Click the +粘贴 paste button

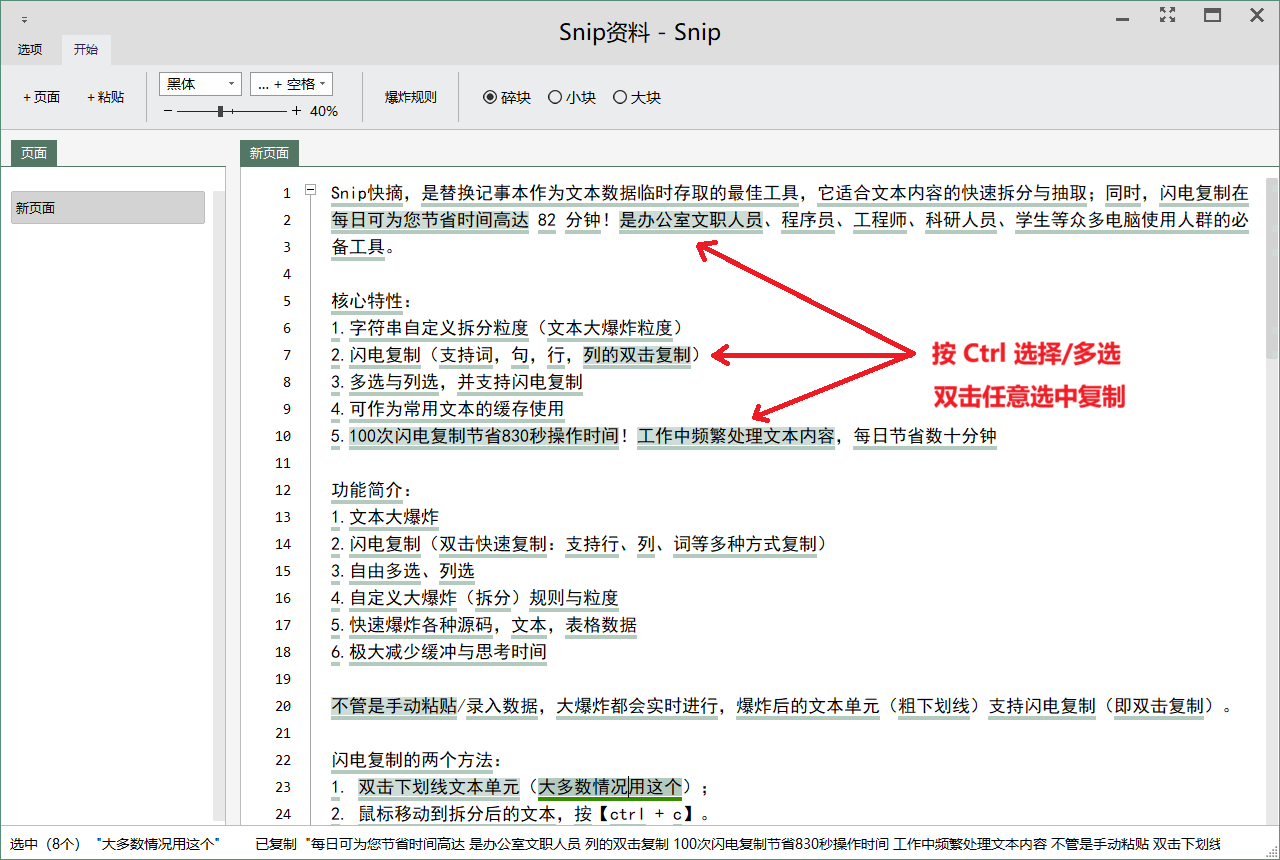pos(105,97)
